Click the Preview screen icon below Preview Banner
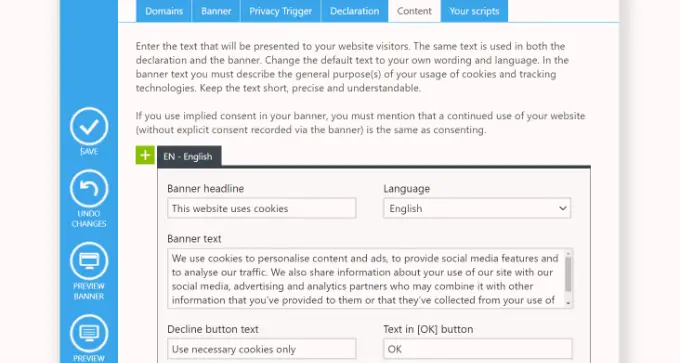 pos(89,333)
